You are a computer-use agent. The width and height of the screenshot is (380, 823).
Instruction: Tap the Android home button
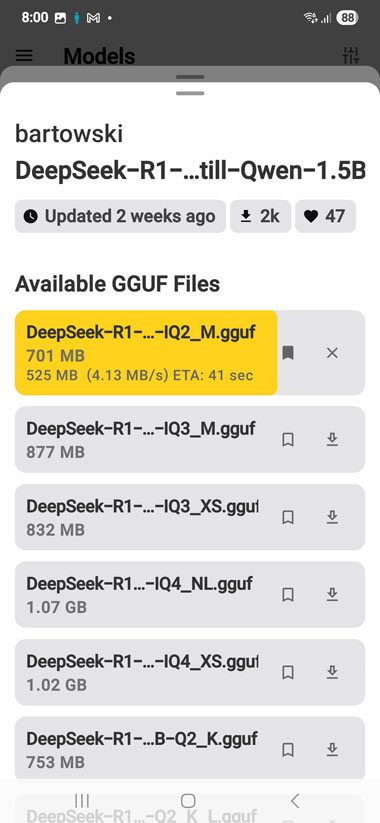(188, 800)
